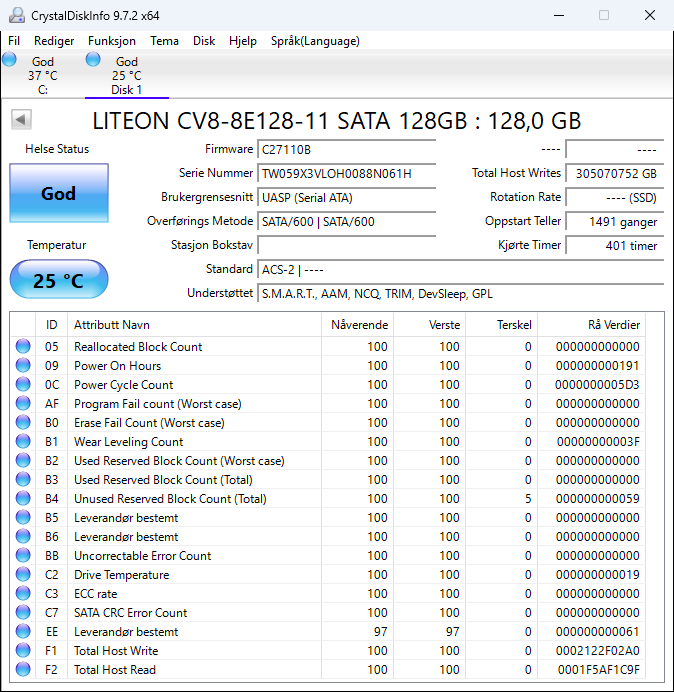Open the Språk(Language) menu
Screen dimensions: 674x692
click(x=315, y=41)
